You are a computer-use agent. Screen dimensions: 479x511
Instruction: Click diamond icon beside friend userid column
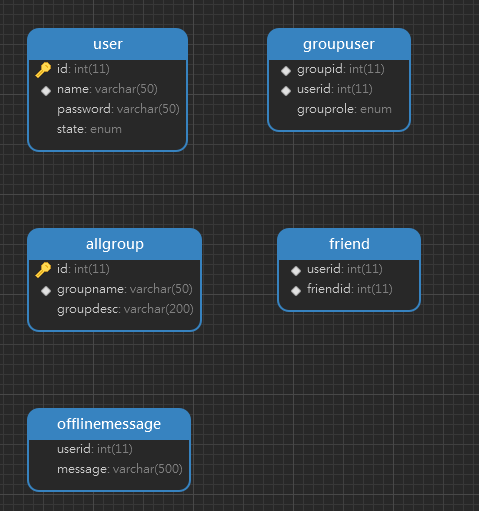point(296,270)
